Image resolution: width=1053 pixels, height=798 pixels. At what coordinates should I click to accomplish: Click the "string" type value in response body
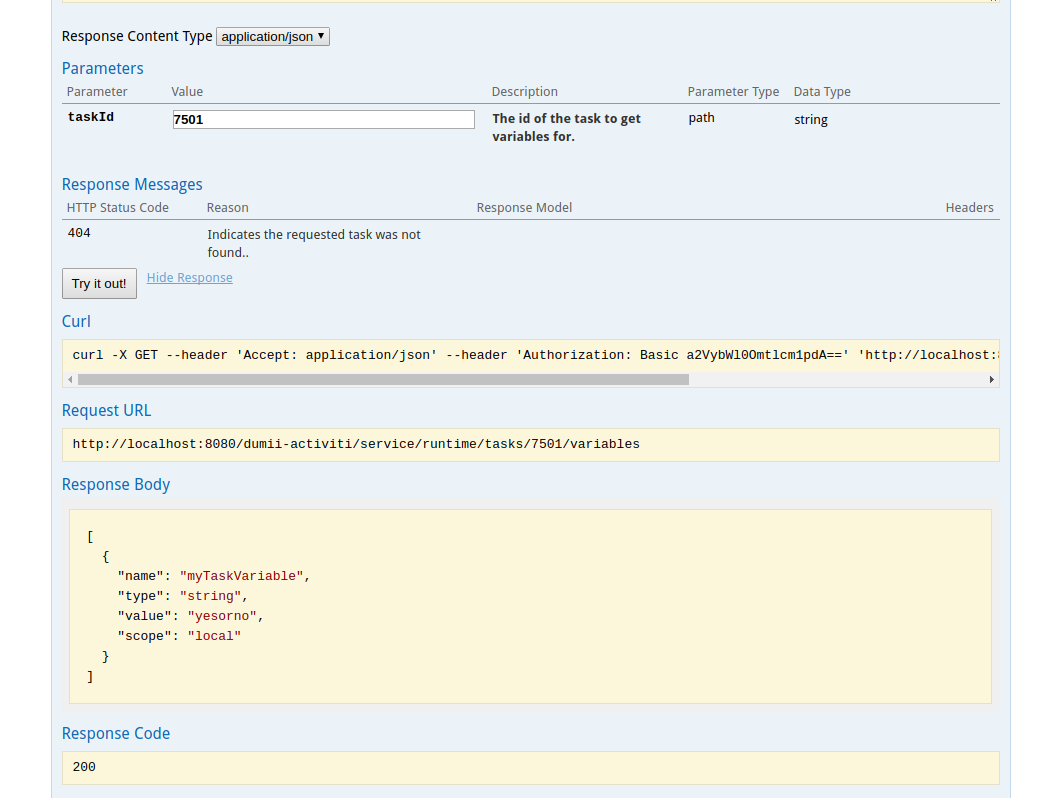210,596
